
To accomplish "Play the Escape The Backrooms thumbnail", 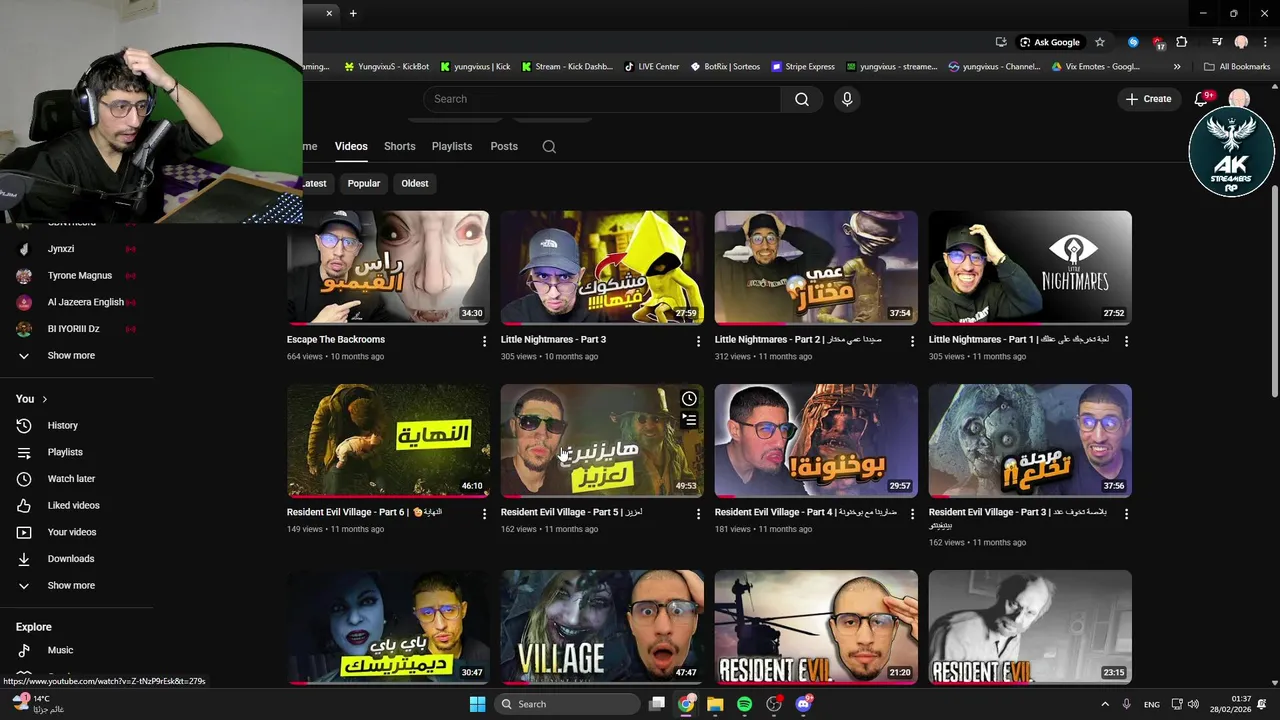I will pyautogui.click(x=388, y=268).
